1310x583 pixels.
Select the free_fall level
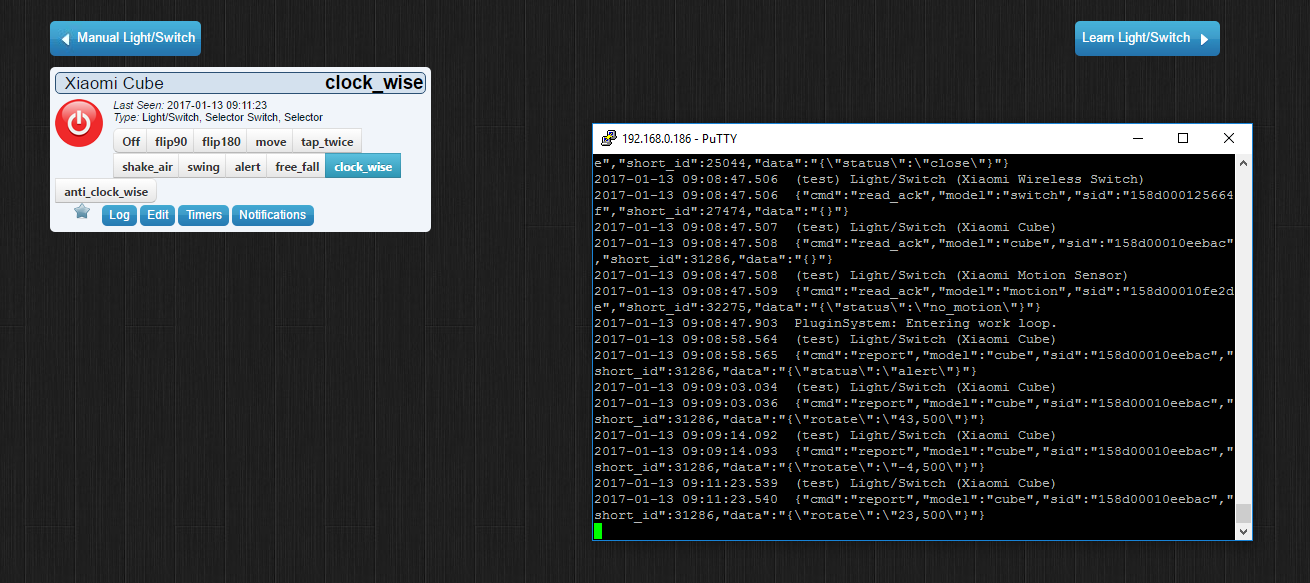point(297,167)
